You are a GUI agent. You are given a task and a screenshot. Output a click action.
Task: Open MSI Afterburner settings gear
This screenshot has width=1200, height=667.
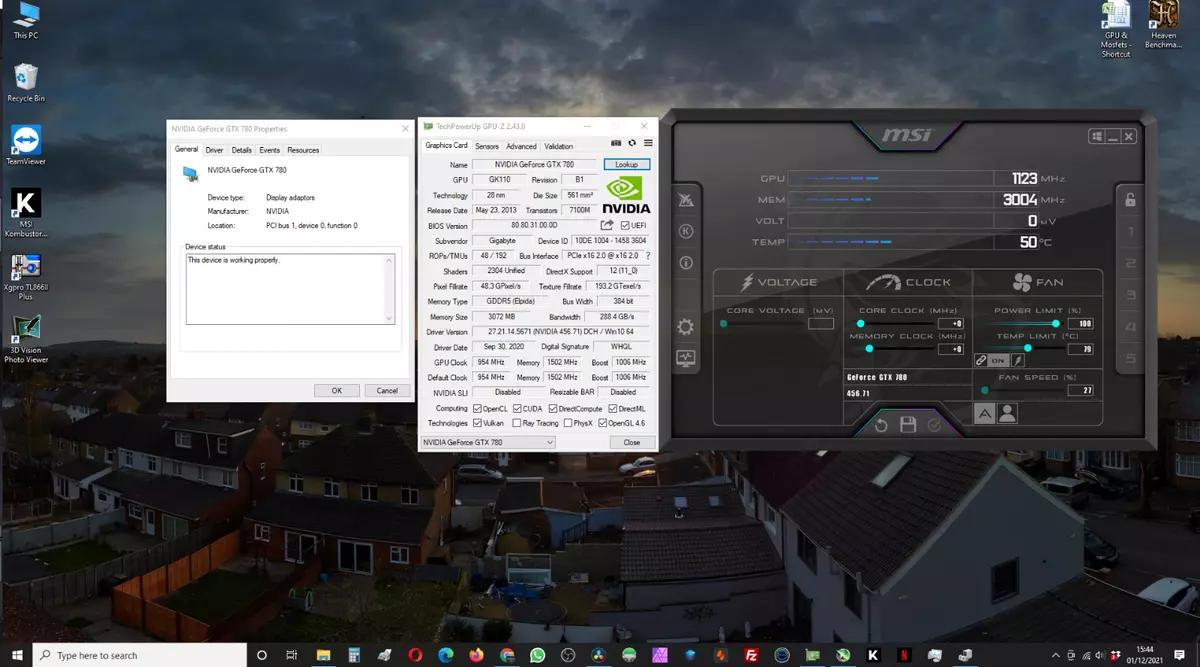point(686,327)
